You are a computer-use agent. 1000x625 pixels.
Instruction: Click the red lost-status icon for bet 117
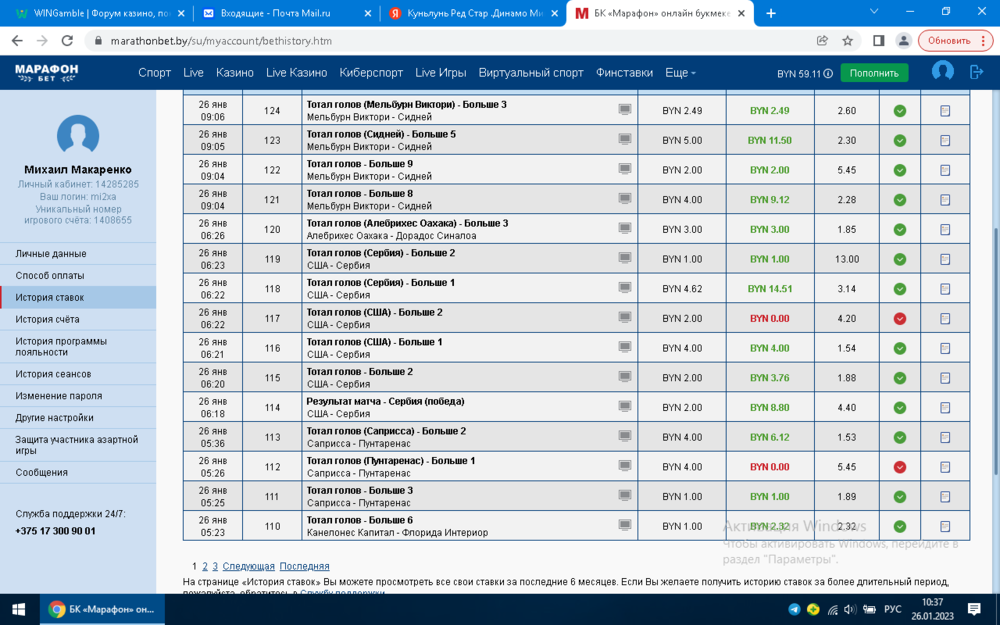[900, 319]
